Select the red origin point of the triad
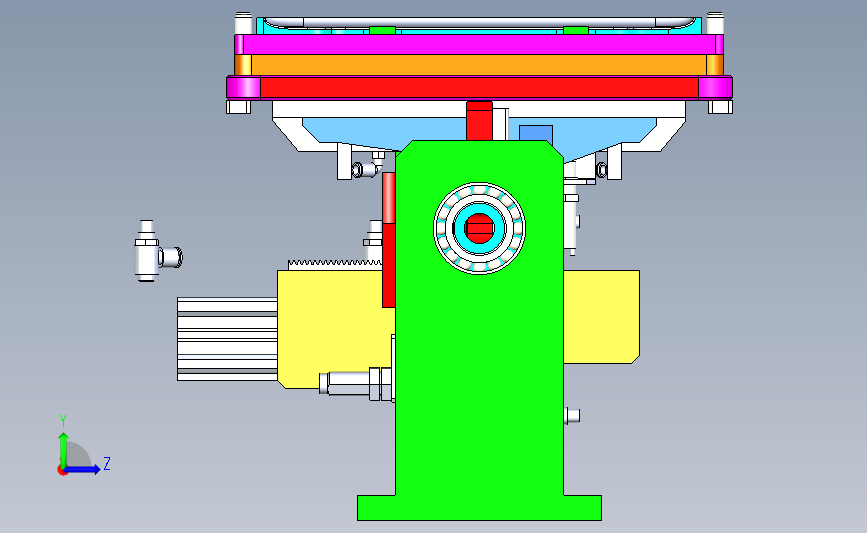 (x=62, y=470)
